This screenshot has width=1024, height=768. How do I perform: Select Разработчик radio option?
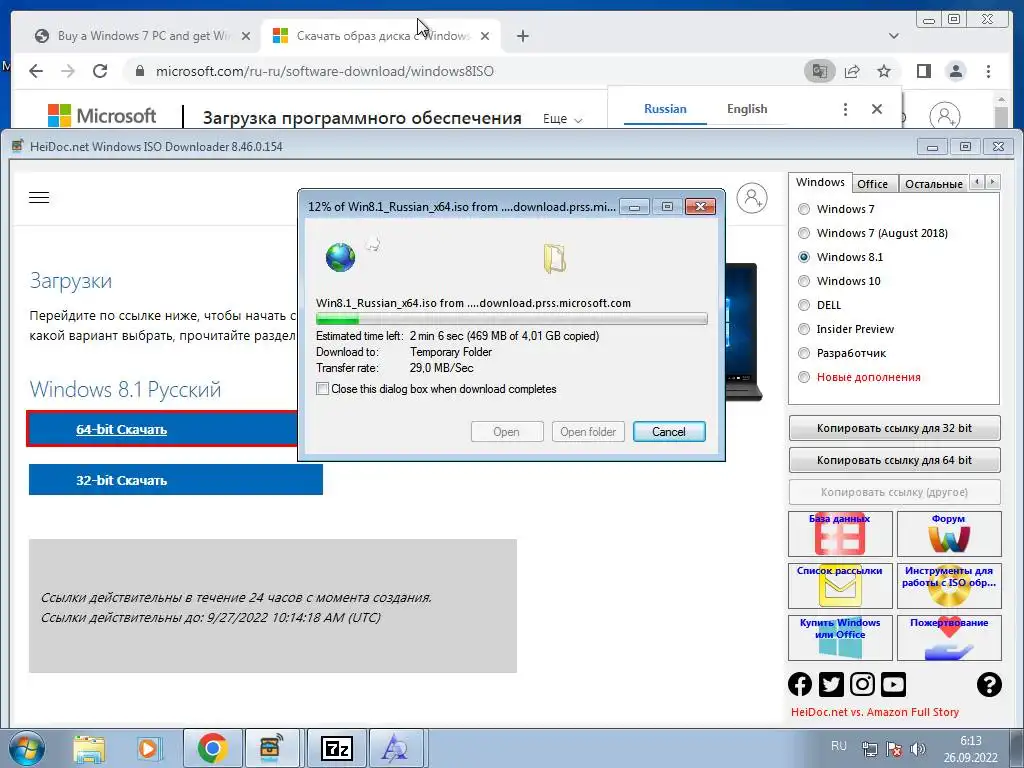click(x=804, y=353)
